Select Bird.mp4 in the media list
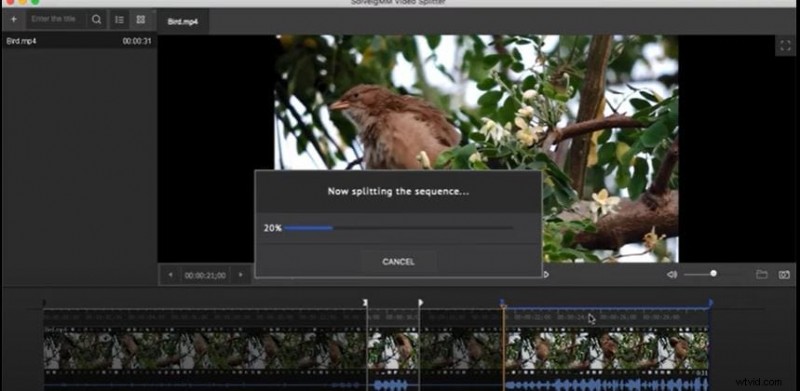 (79, 41)
